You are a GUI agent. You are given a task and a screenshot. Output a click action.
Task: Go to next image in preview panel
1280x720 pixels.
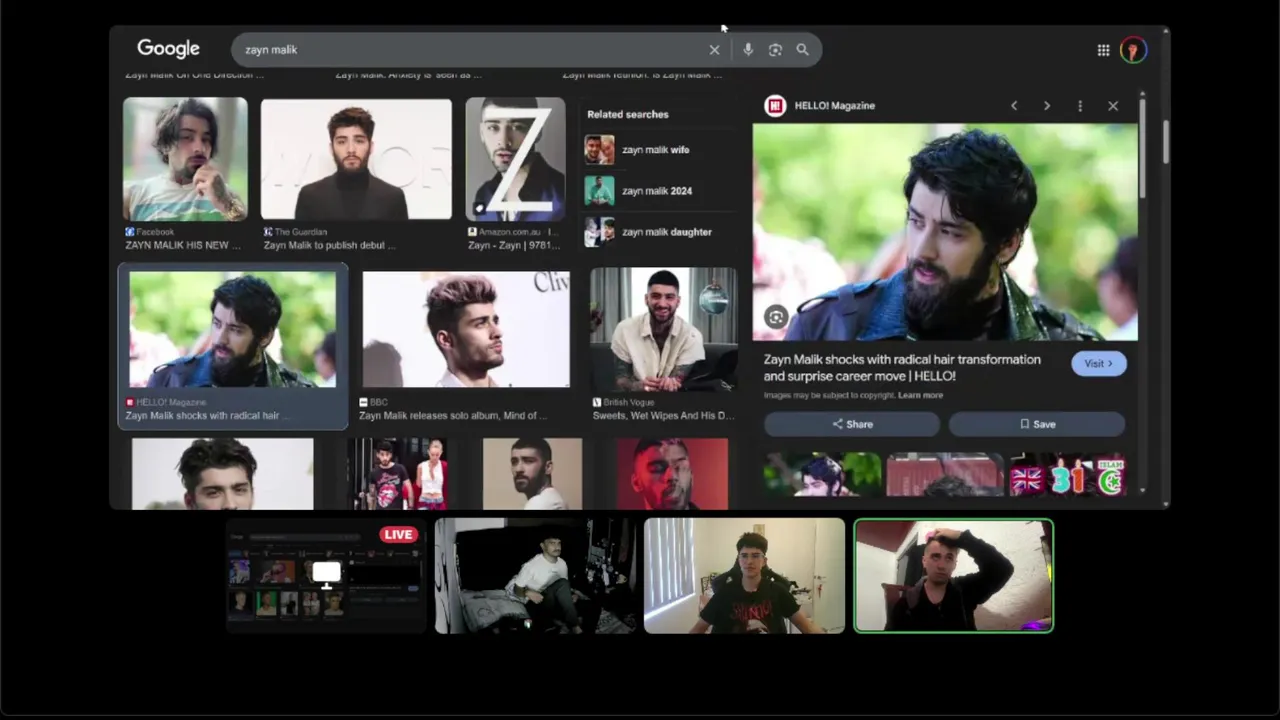point(1047,106)
